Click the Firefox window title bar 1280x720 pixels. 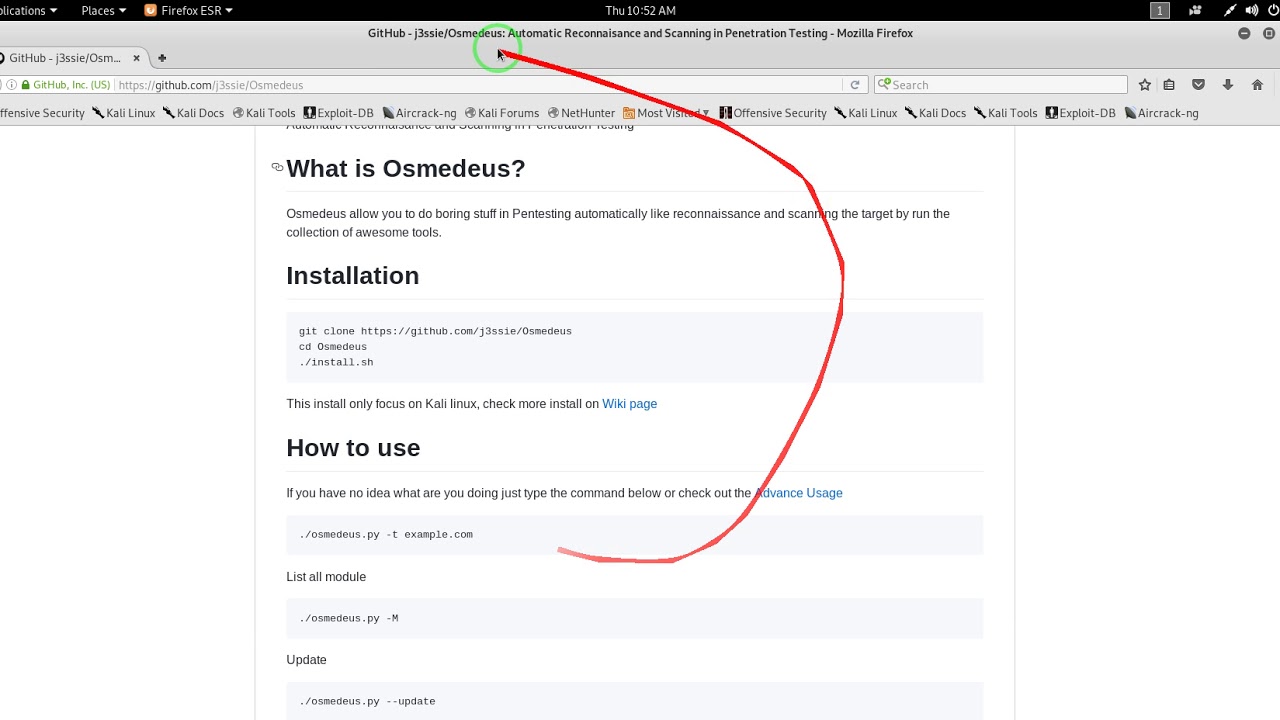tap(640, 33)
